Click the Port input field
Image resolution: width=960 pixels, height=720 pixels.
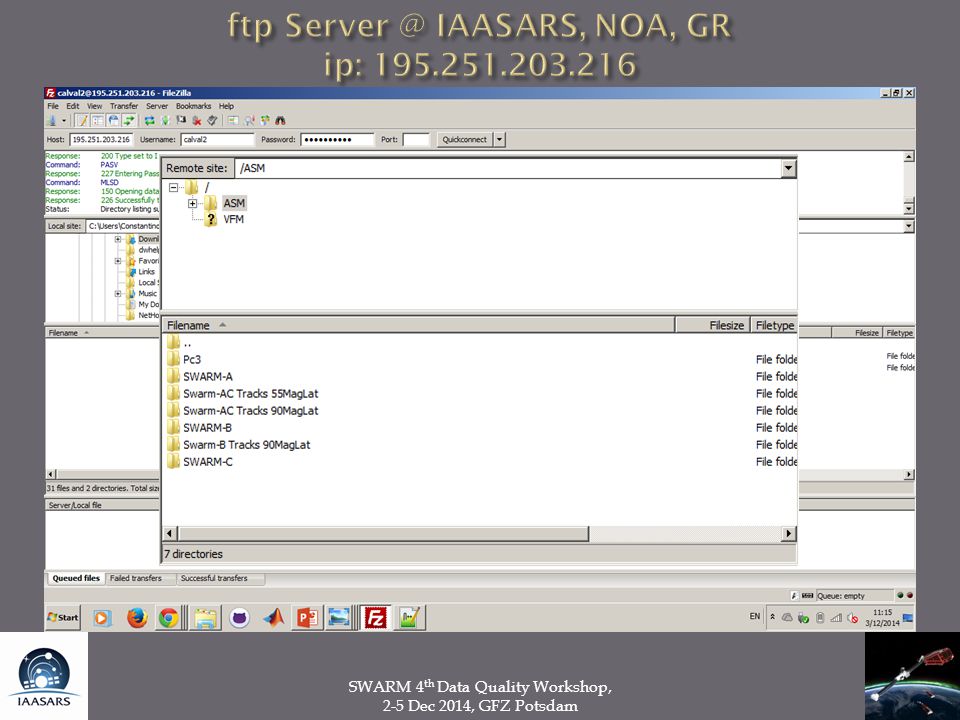[416, 140]
